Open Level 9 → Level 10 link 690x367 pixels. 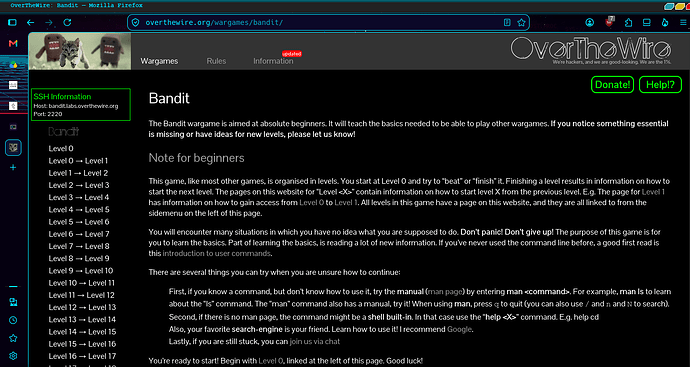81,271
